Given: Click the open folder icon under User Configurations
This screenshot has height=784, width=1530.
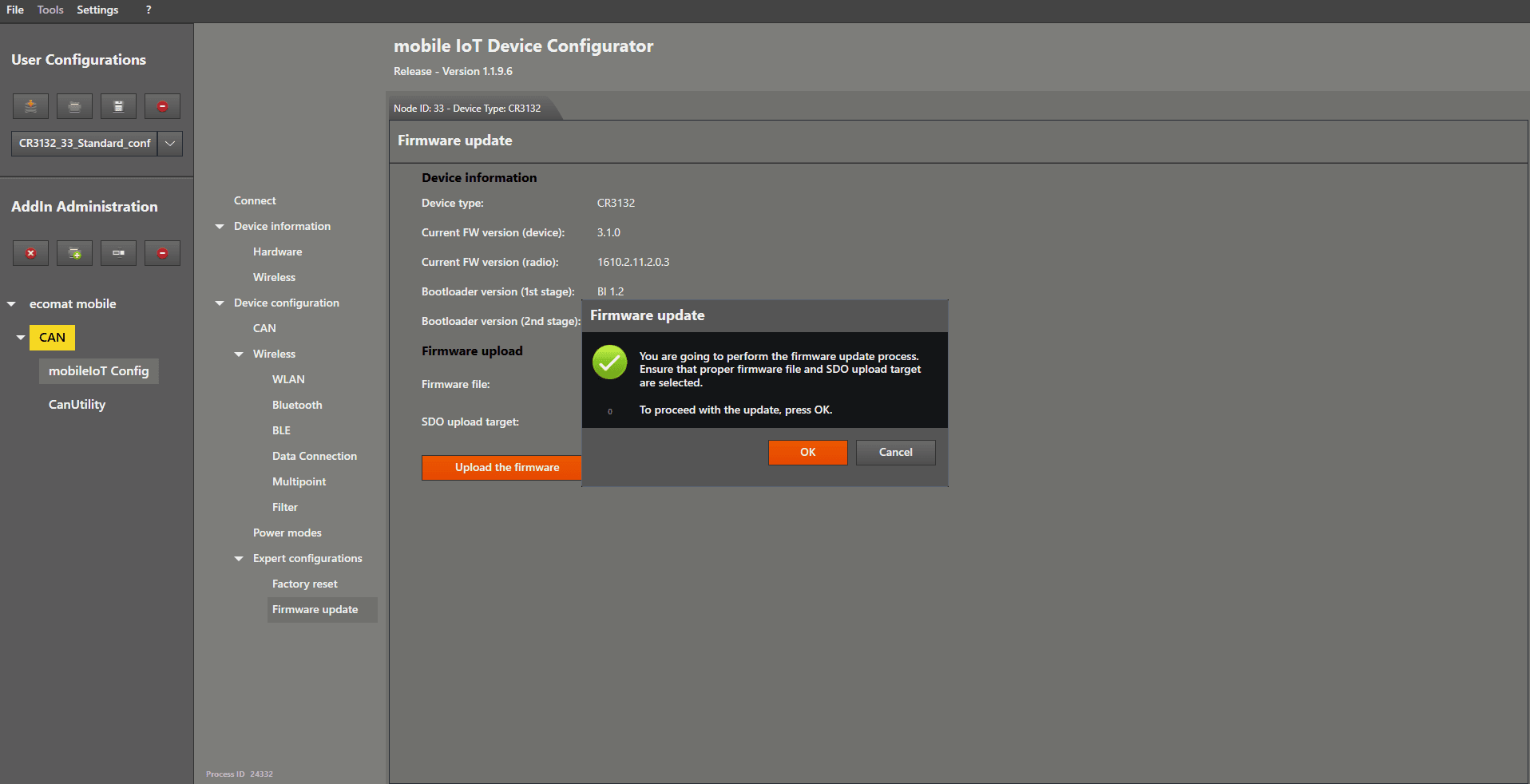Looking at the screenshot, I should click(74, 106).
